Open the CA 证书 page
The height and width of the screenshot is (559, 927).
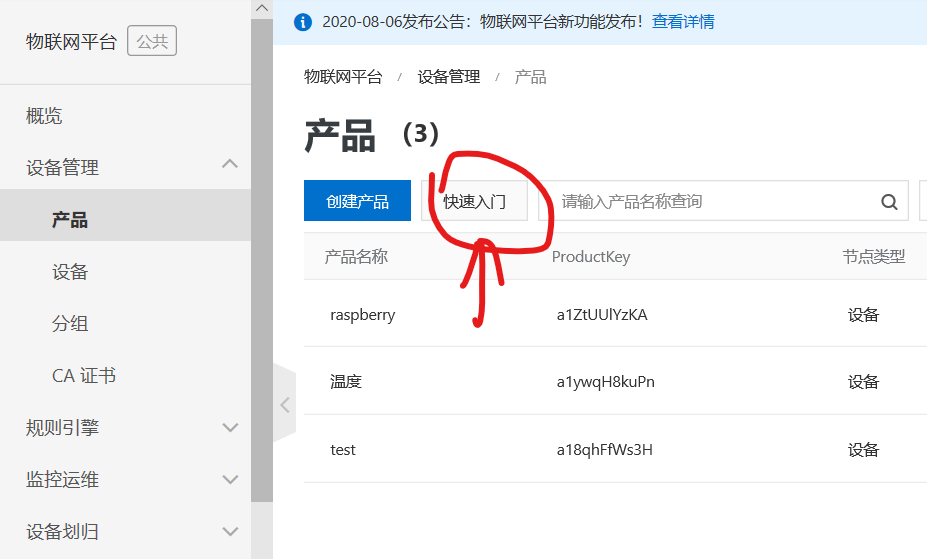pos(83,376)
